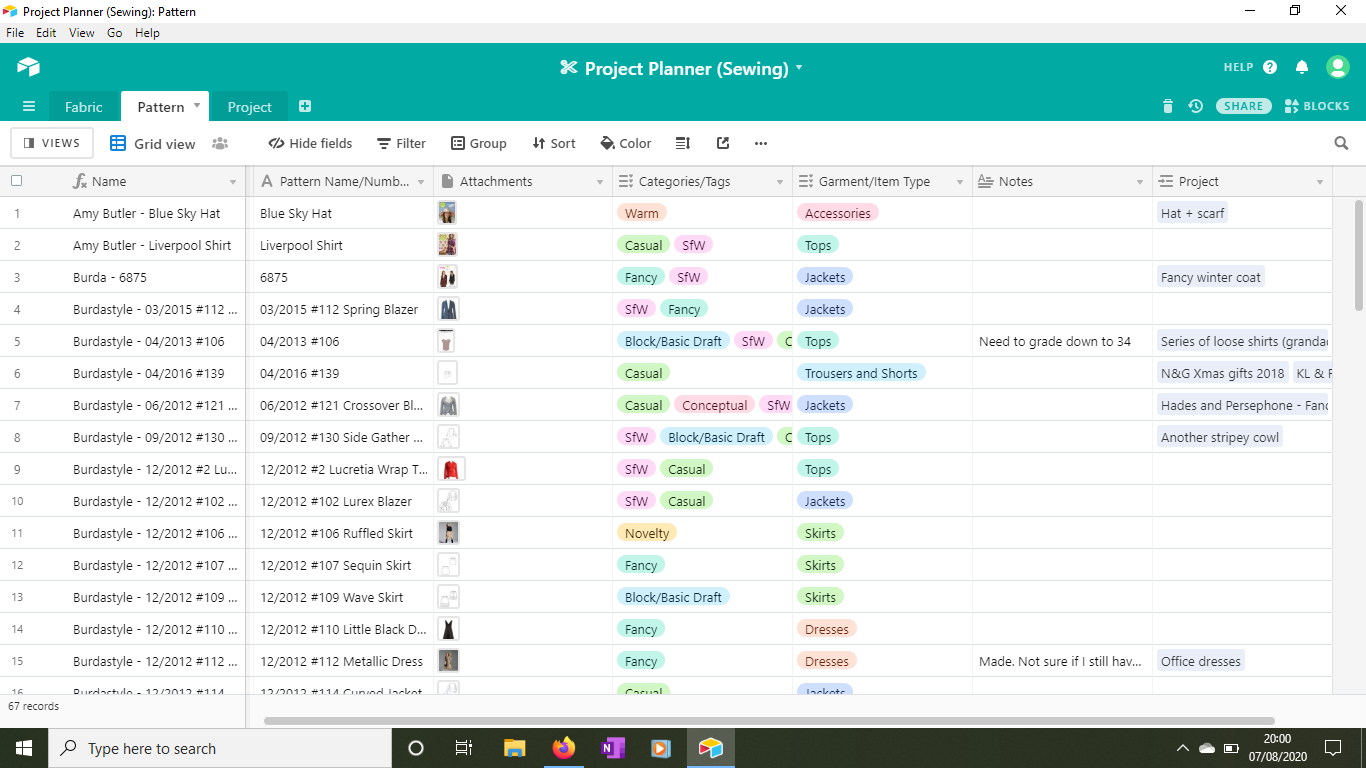Screen dimensions: 1366x768
Task: Select the Trousers and Shorts tag
Action: (861, 373)
